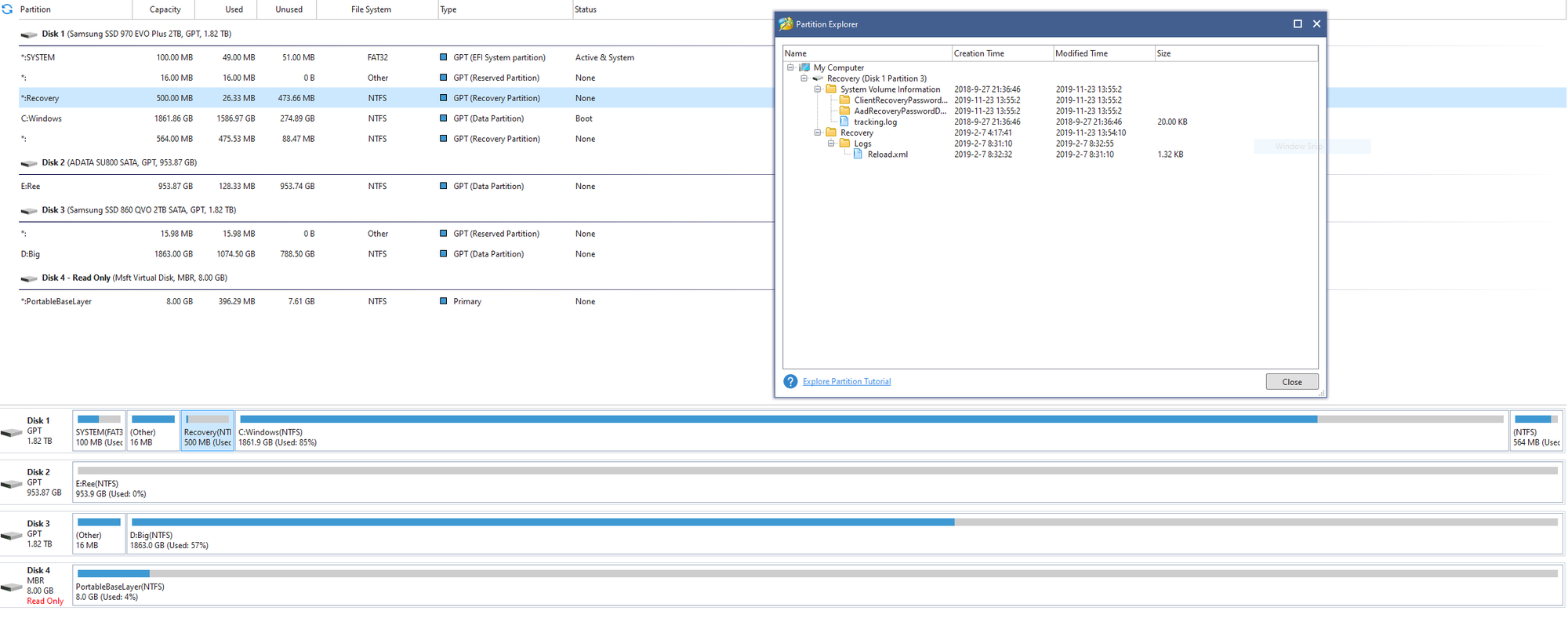Screen dimensions: 1568x618
Task: Click the Close button in Partition Explorer
Action: [x=1292, y=382]
